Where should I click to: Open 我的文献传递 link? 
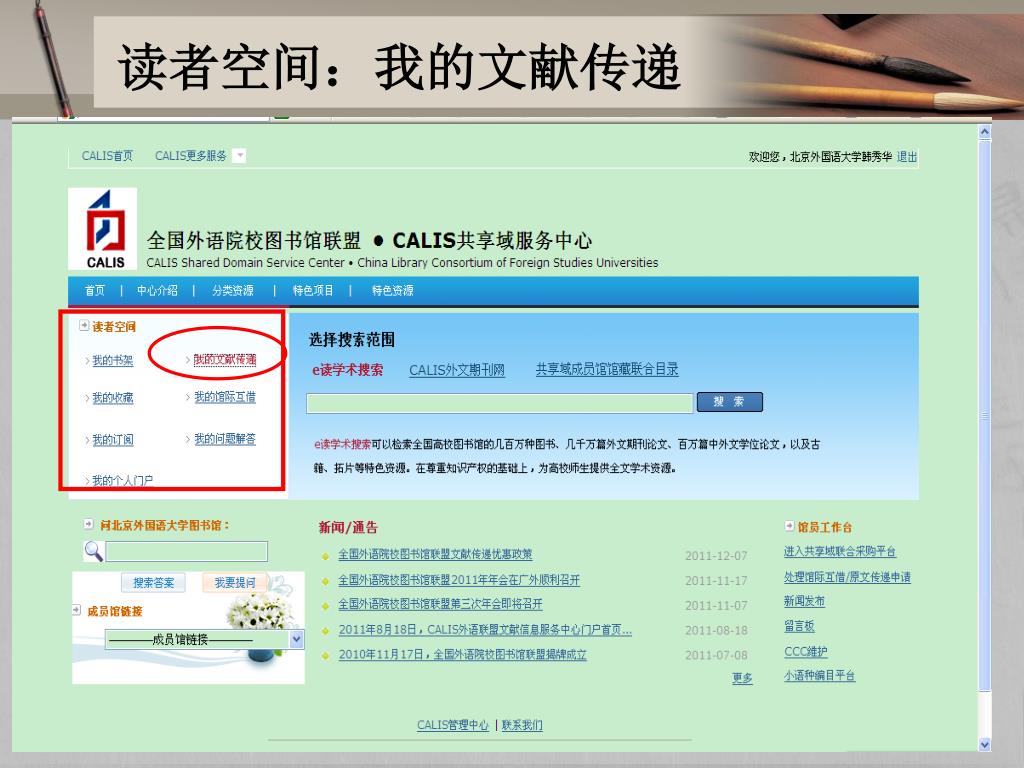pyautogui.click(x=225, y=360)
